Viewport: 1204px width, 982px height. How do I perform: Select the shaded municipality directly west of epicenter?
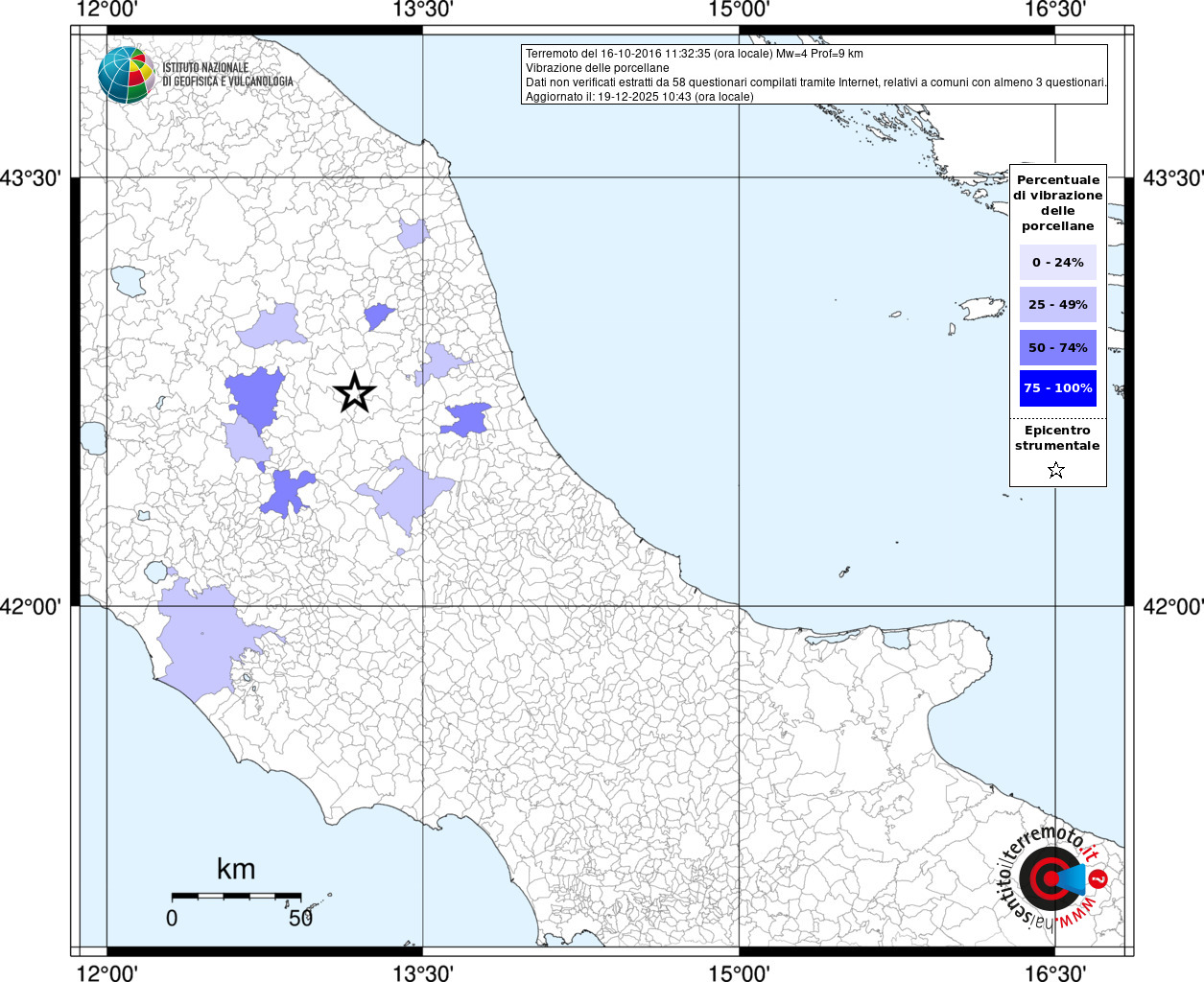pyautogui.click(x=255, y=396)
